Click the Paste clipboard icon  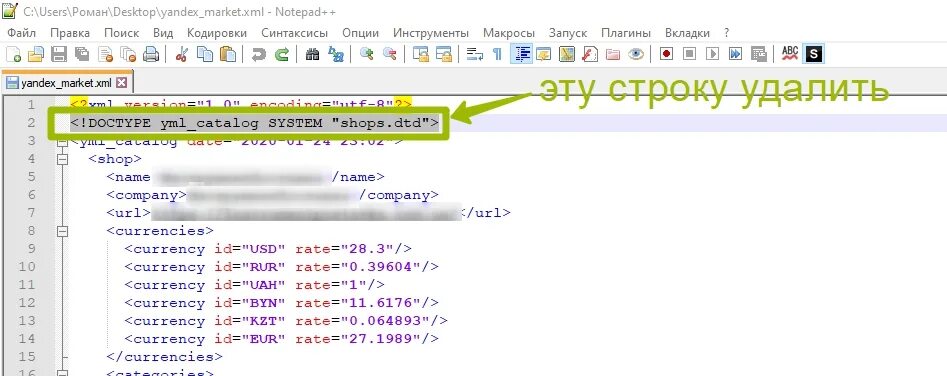[228, 54]
